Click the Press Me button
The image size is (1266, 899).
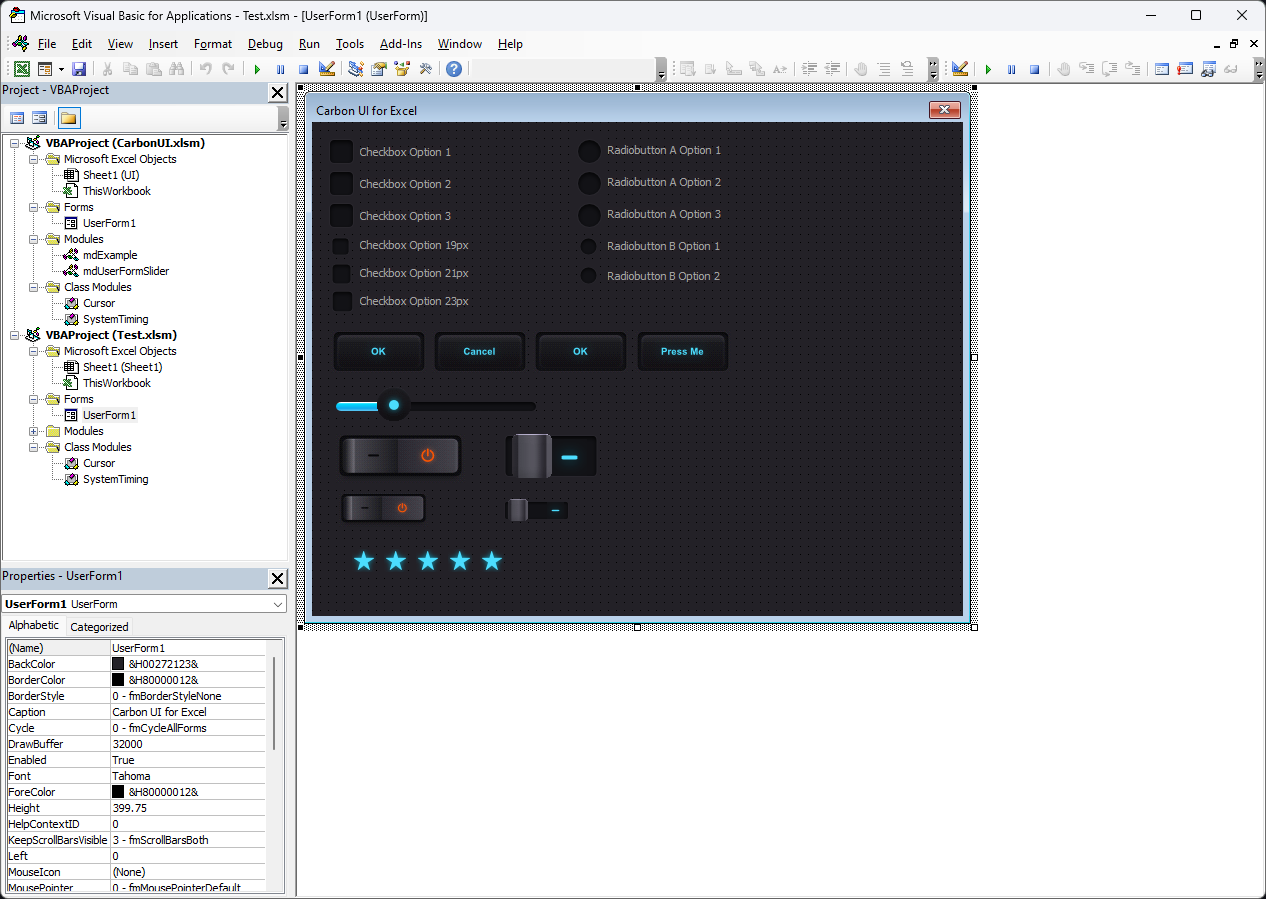coord(682,352)
